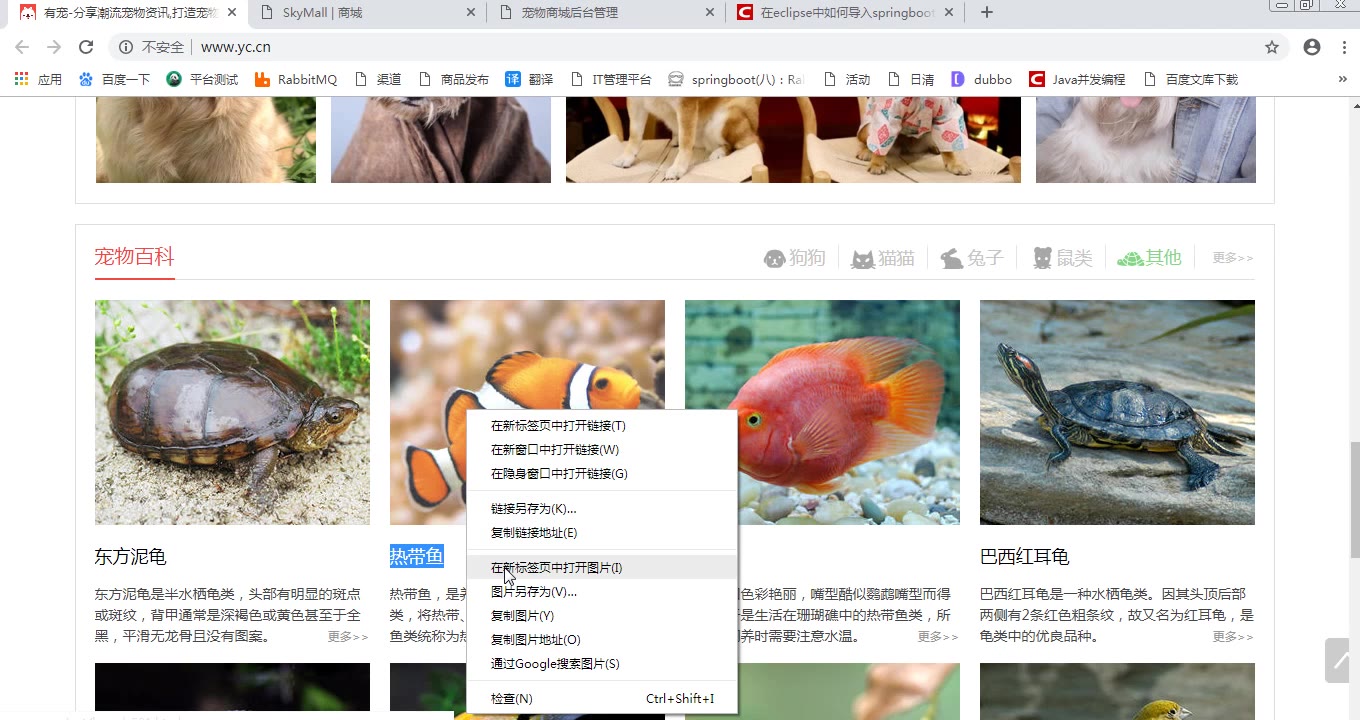The width and height of the screenshot is (1360, 720).
Task: Expand the bookmarks overflow chevron
Action: coord(1342,79)
